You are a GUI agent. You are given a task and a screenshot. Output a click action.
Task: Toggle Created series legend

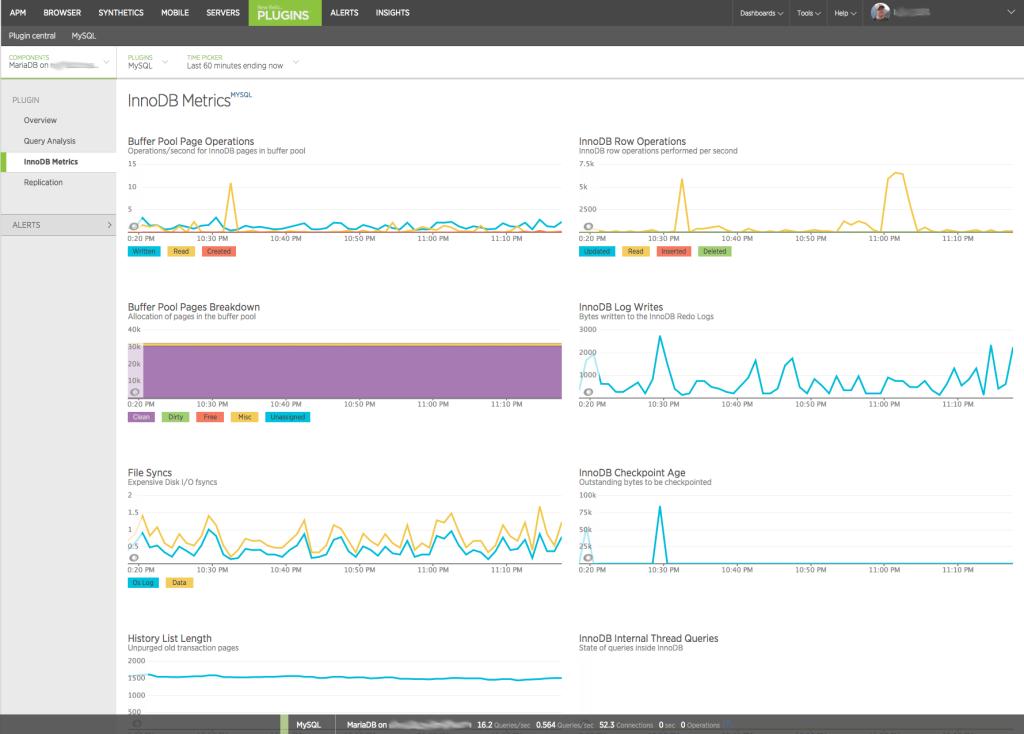pos(219,251)
